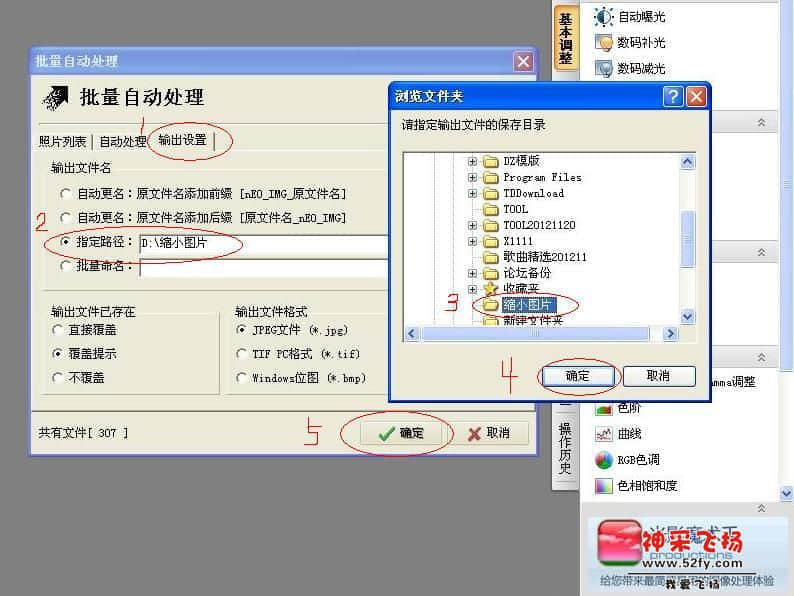Click folder tree horizontal scroll left arrow
The width and height of the screenshot is (794, 596).
point(412,334)
